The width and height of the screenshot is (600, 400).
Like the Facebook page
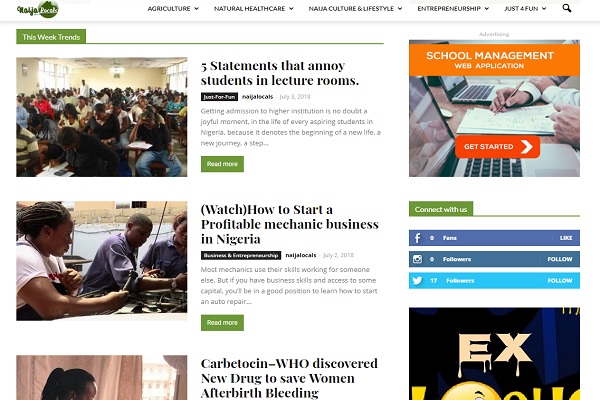point(566,238)
